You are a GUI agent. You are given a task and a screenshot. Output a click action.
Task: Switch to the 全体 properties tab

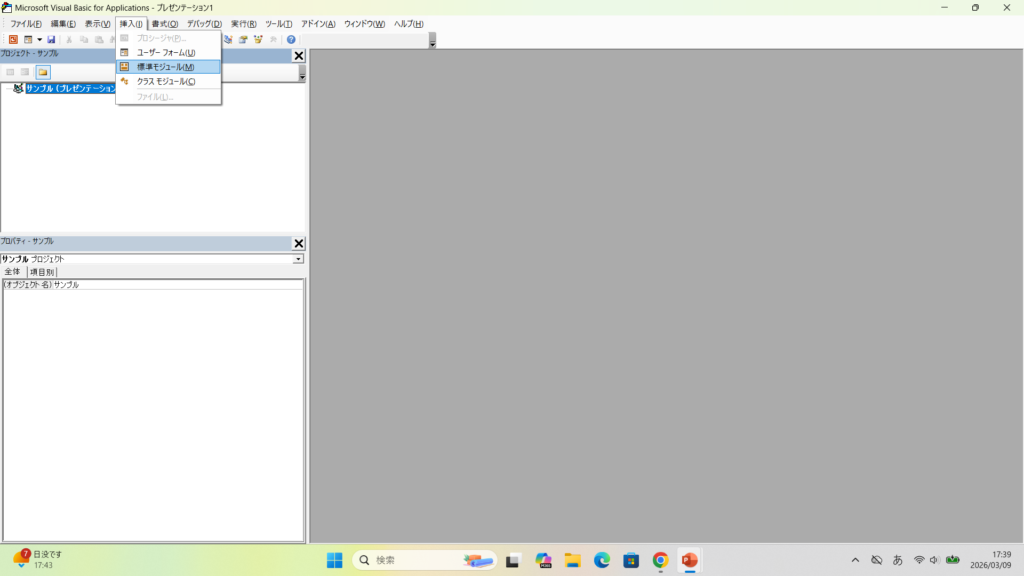click(13, 272)
